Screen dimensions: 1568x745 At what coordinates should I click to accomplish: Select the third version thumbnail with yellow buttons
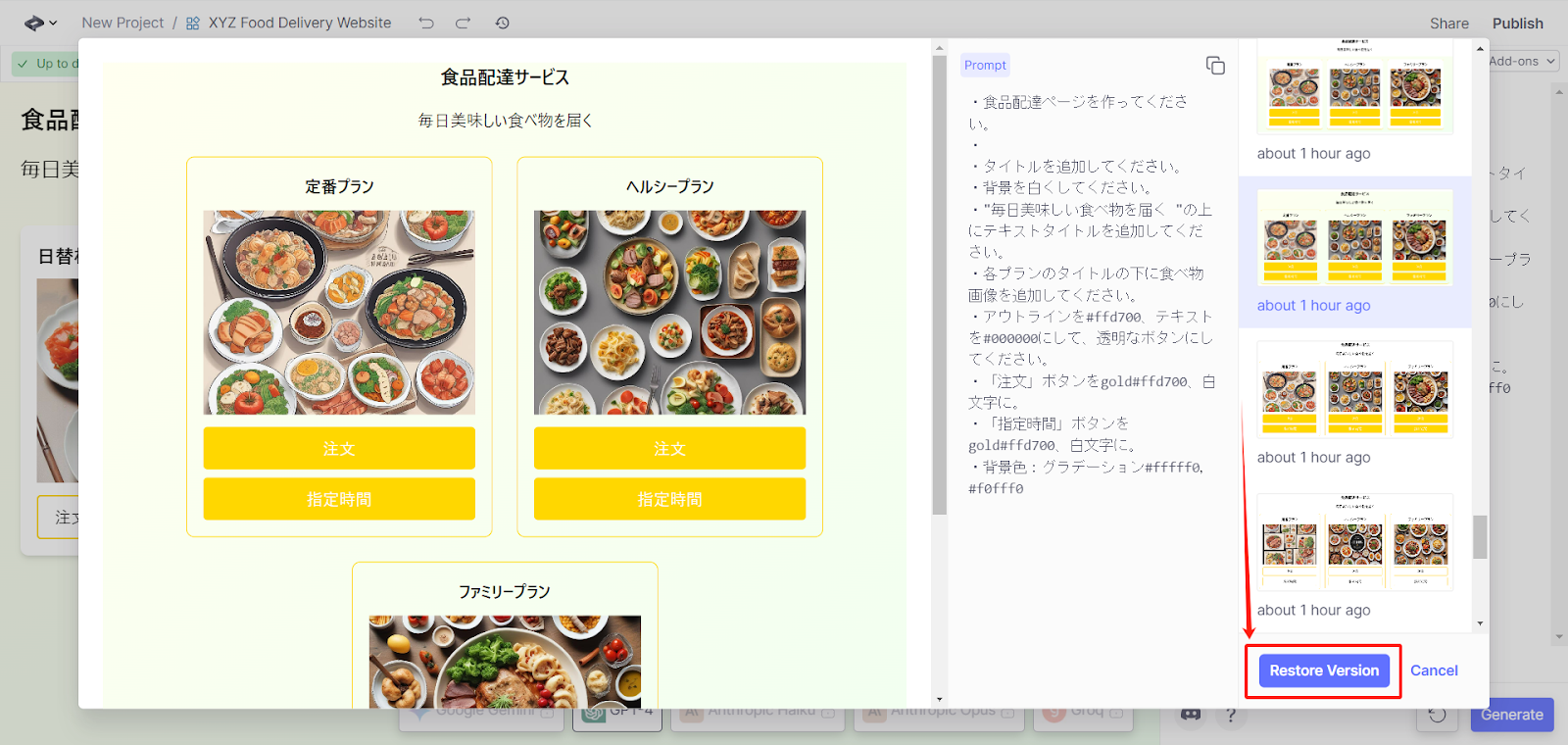tap(1354, 389)
